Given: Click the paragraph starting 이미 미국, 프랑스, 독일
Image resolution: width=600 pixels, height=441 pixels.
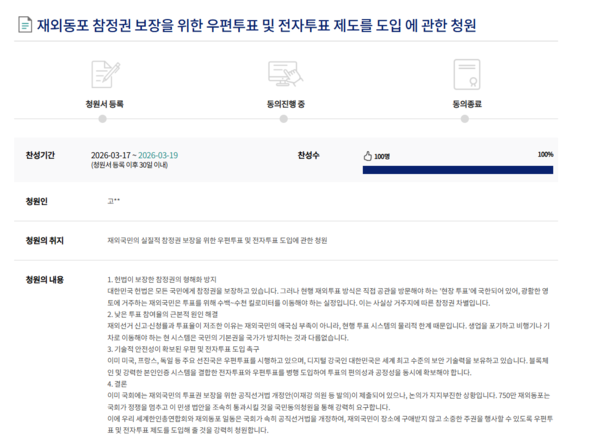Looking at the screenshot, I should tap(328, 366).
